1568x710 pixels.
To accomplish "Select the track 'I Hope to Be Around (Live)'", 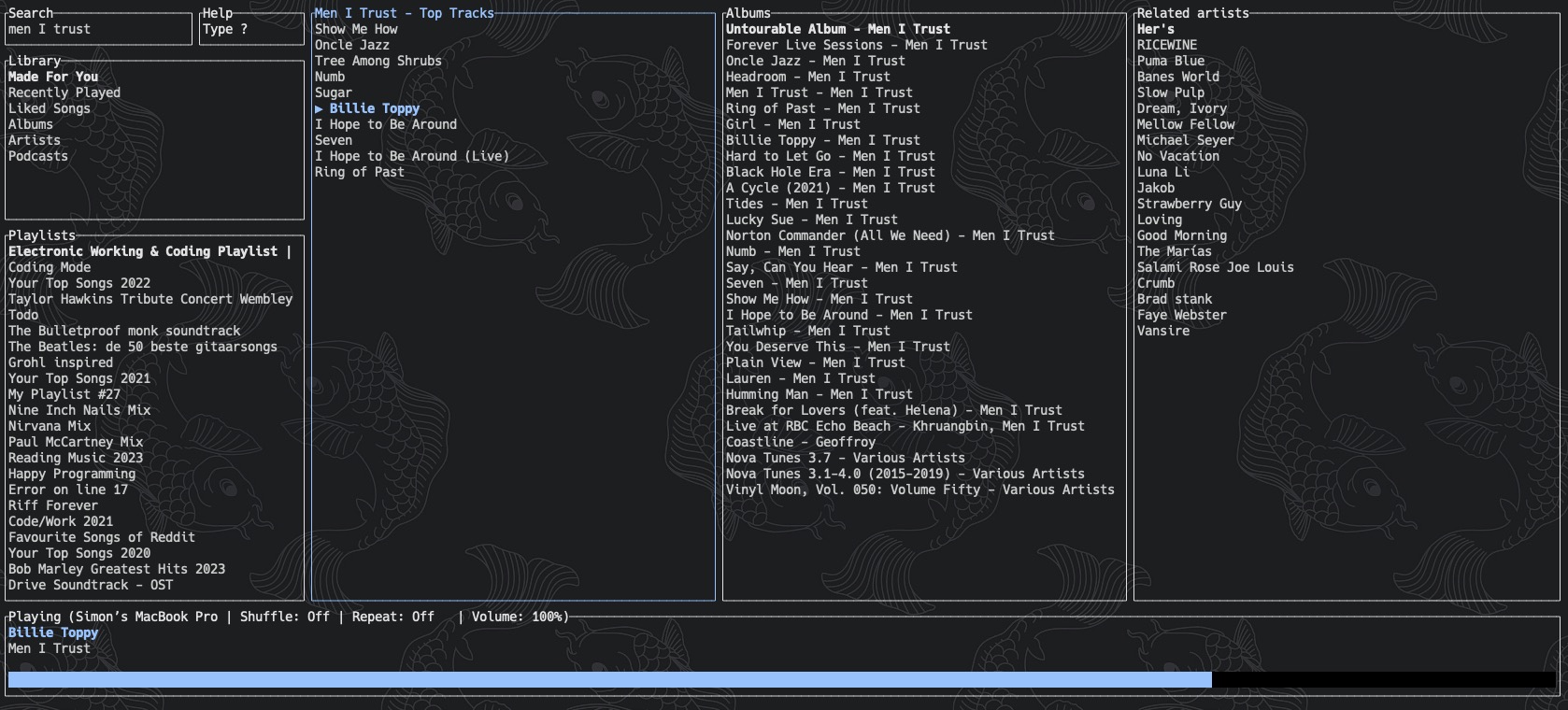I will click(412, 156).
